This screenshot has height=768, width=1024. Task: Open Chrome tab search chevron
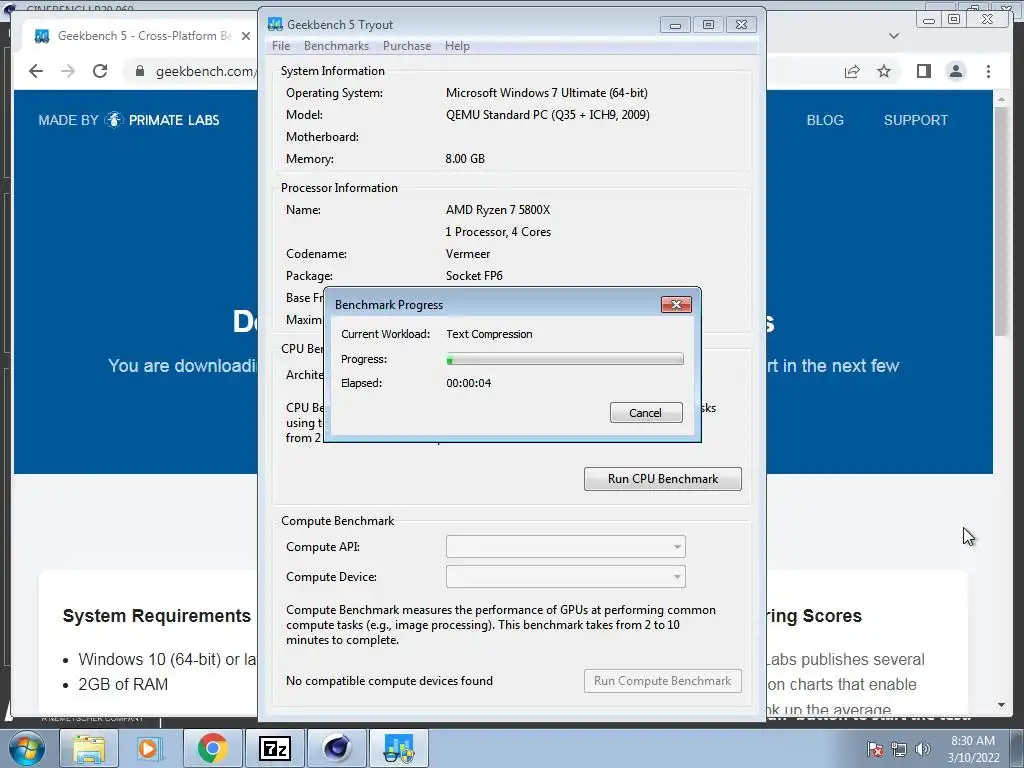pyautogui.click(x=894, y=36)
